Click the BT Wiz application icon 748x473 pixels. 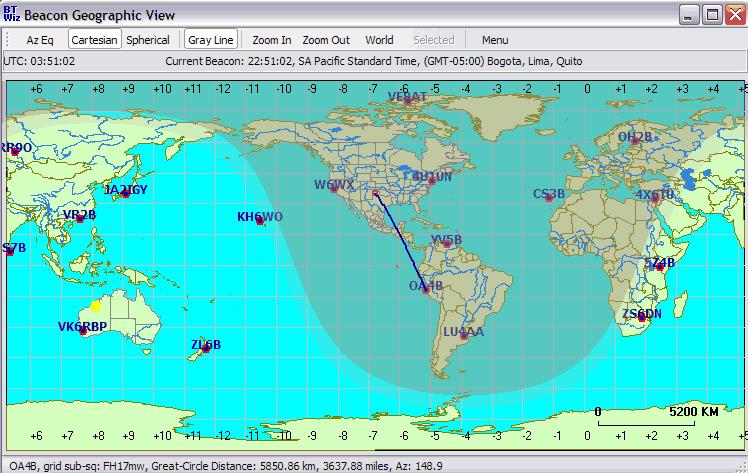click(11, 14)
